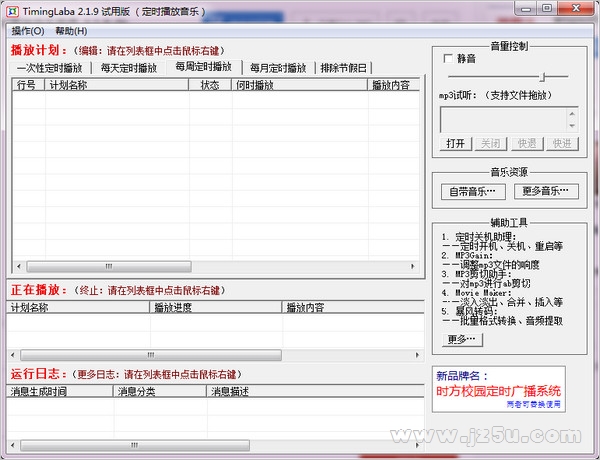Click left scroll arrow of 运行日志 list
Screen dimensions: 600x460
(x=13, y=445)
